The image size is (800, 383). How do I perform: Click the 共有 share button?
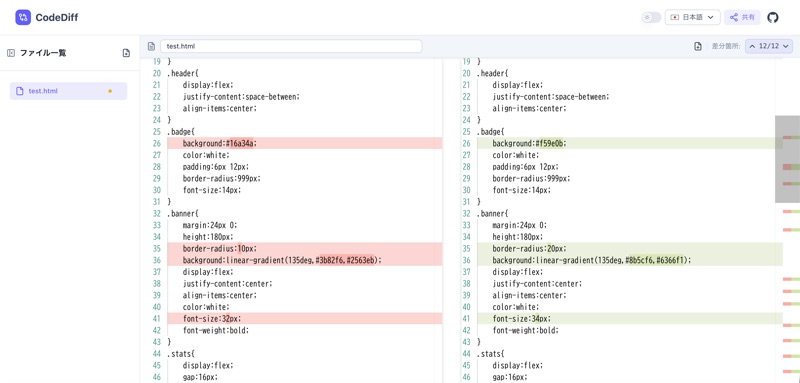coord(742,17)
